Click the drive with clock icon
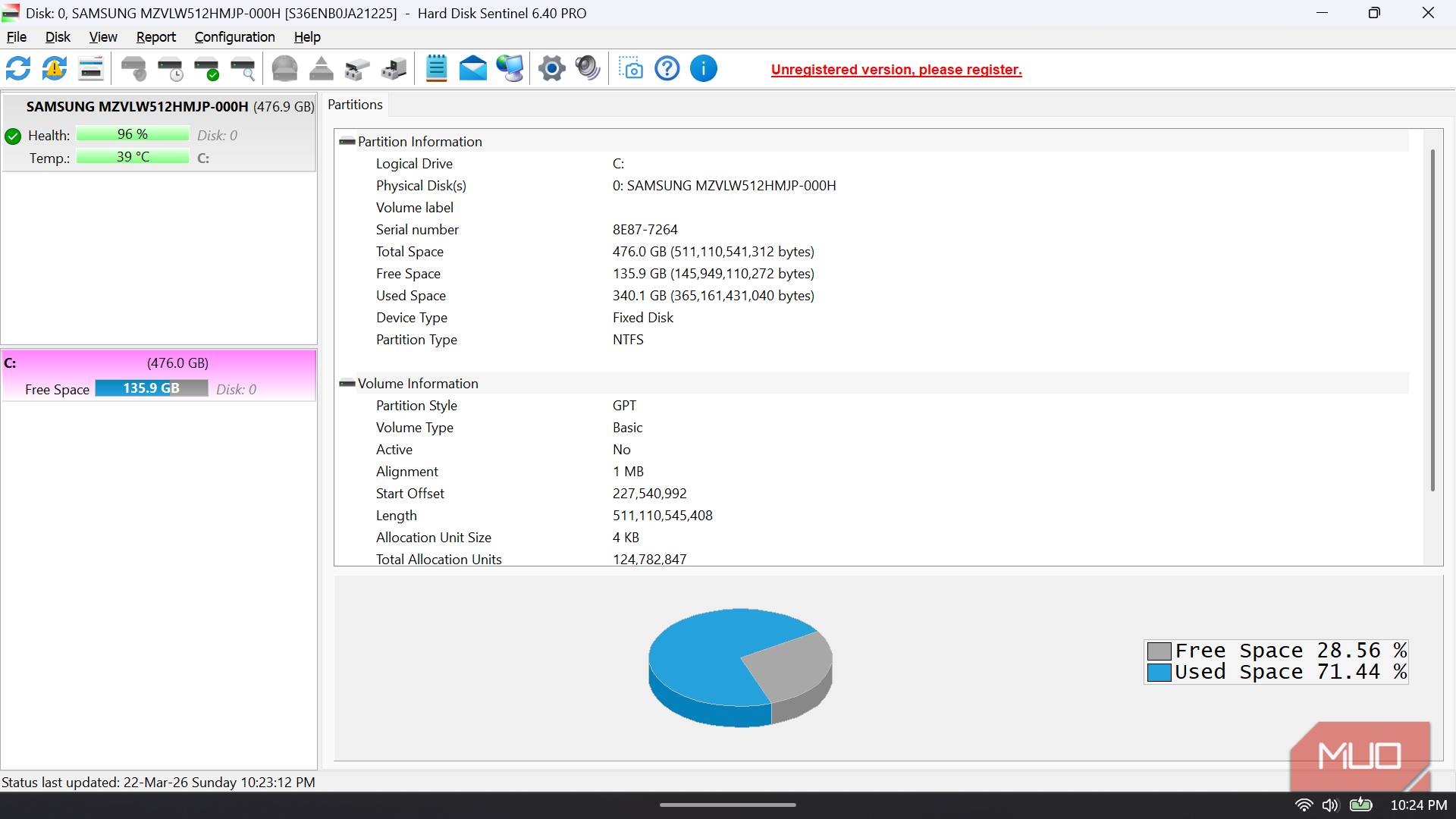The image size is (1456, 819). (171, 69)
